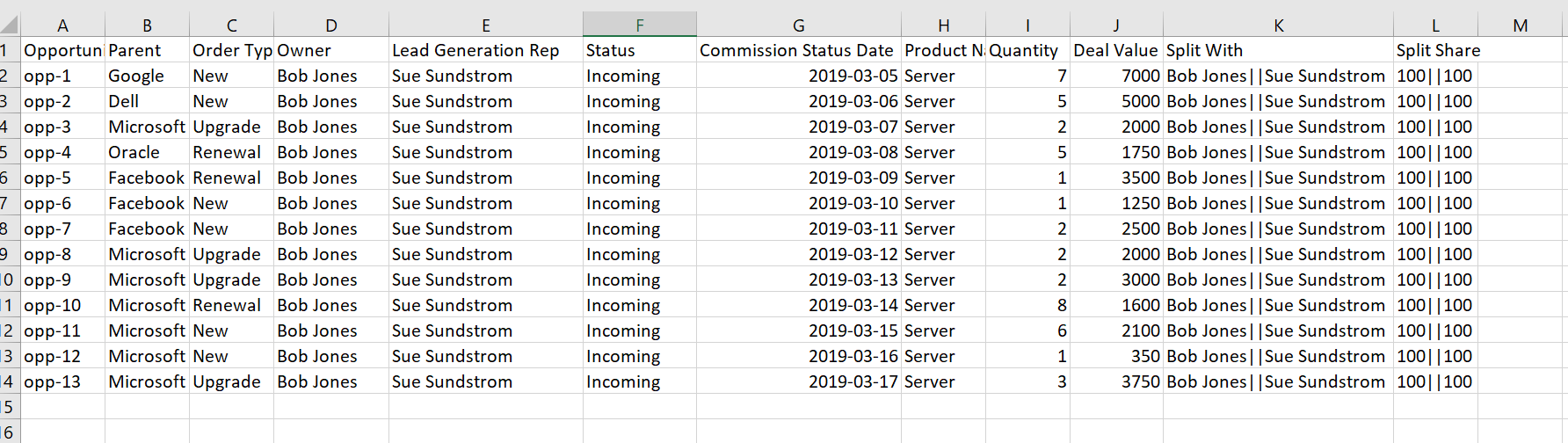Select cell containing opp-10
Screen dimensions: 1568x443
pos(62,305)
